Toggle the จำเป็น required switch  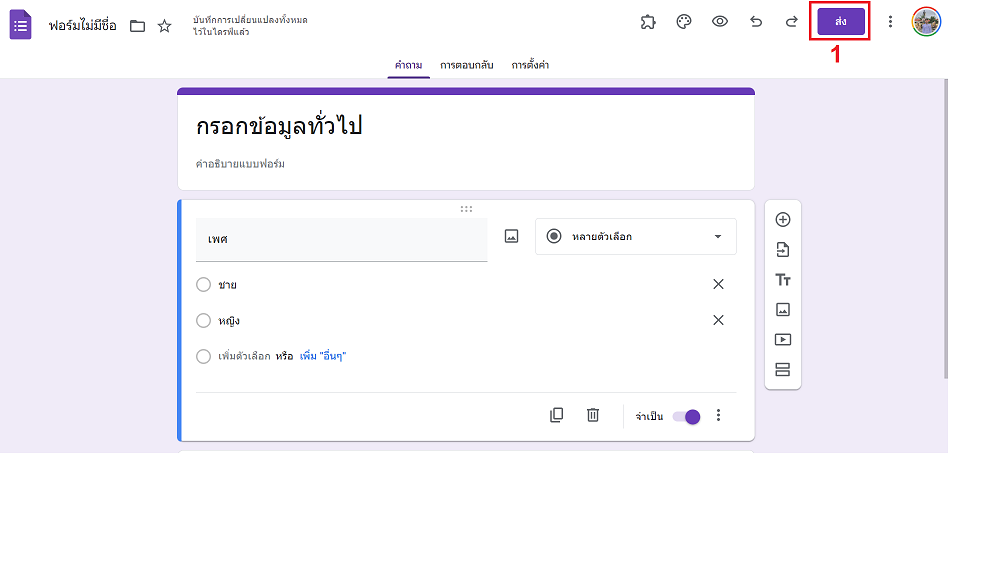687,417
